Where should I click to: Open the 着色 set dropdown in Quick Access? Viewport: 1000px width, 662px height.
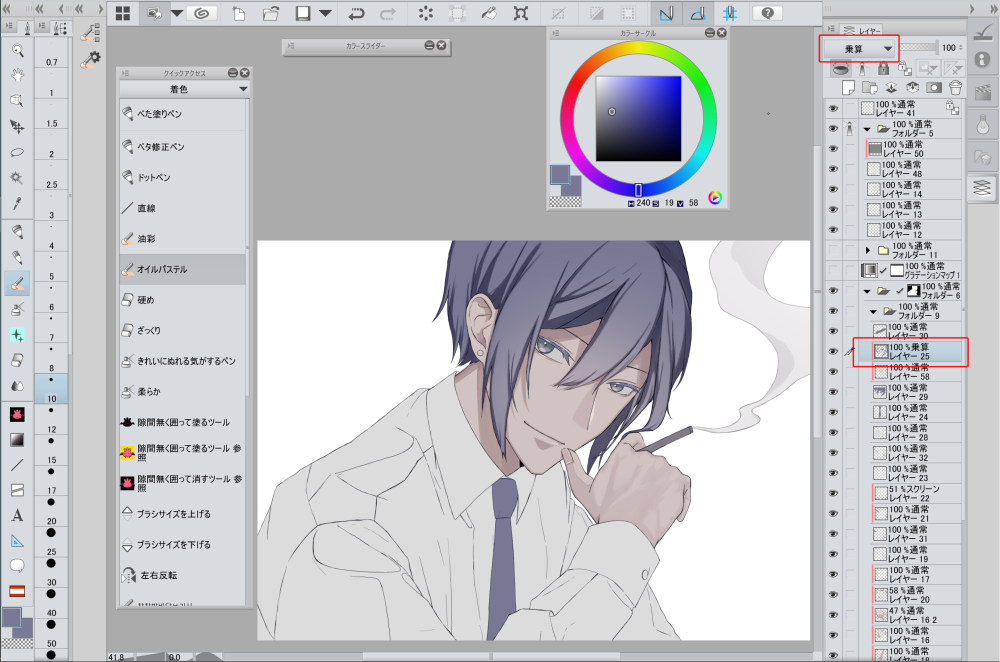[184, 89]
